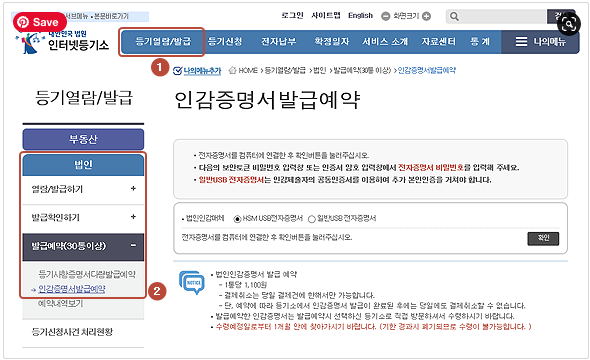The image size is (590, 360).
Task: Open the 서비스 소개 menu
Action: pyautogui.click(x=385, y=41)
